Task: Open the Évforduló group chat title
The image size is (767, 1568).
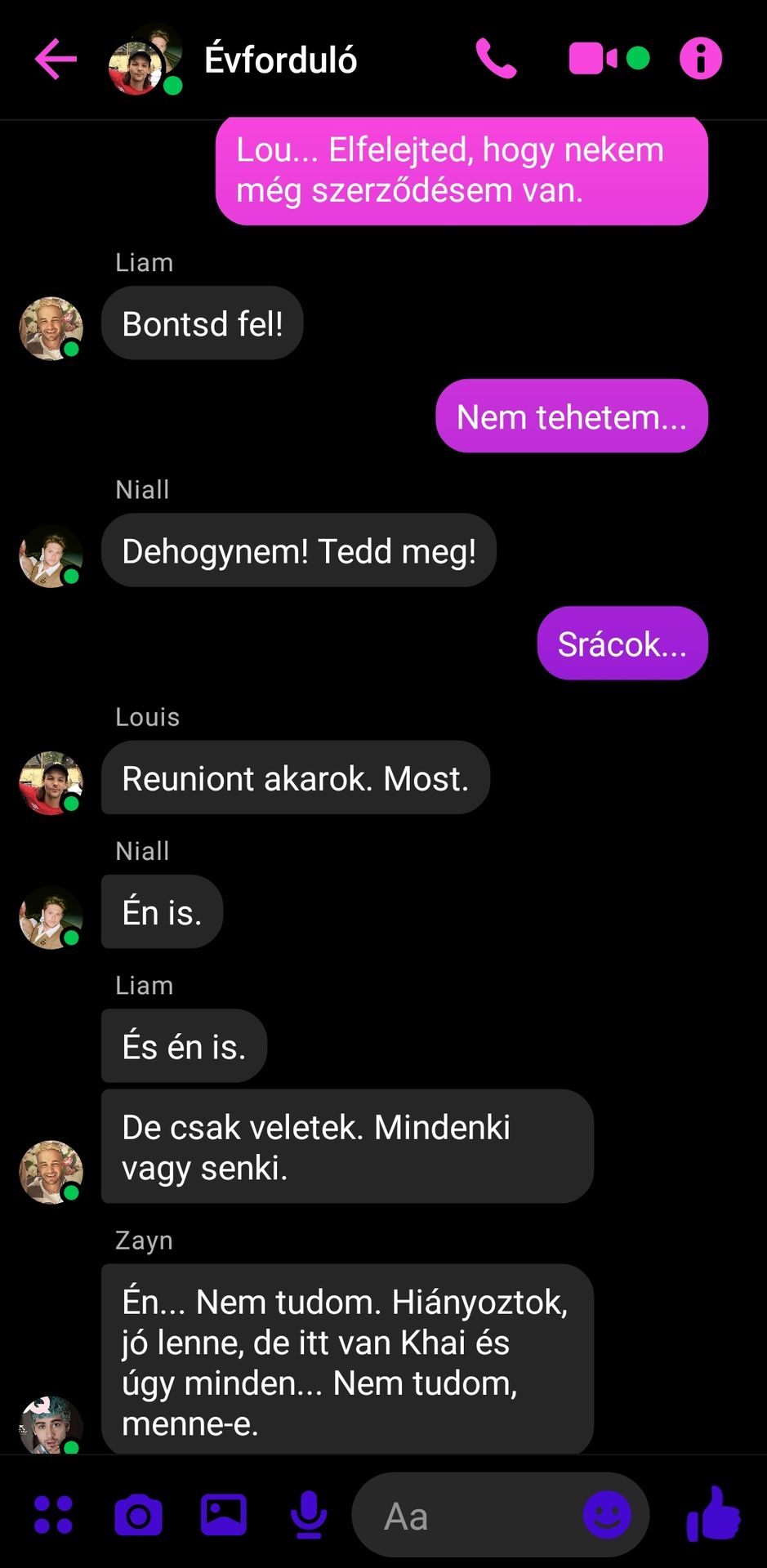Action: pos(280,60)
